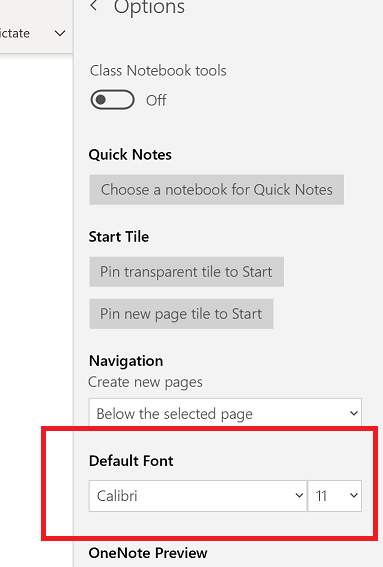383x567 pixels.
Task: Click the OneNote Preview heading
Action: click(148, 553)
